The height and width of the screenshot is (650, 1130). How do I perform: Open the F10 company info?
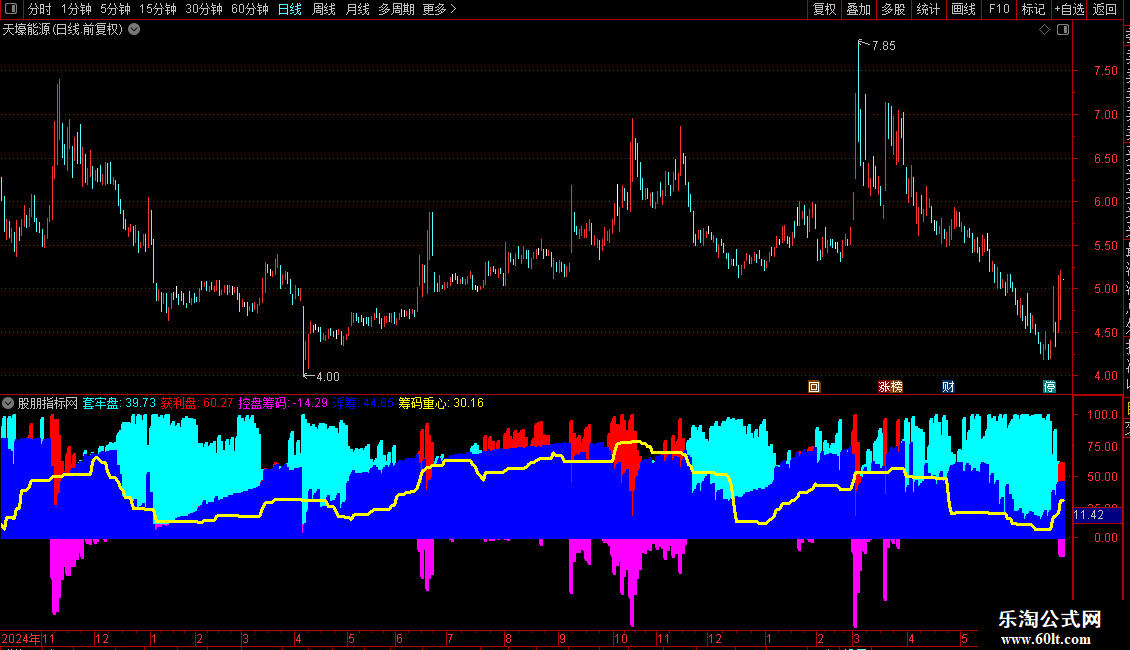(999, 9)
